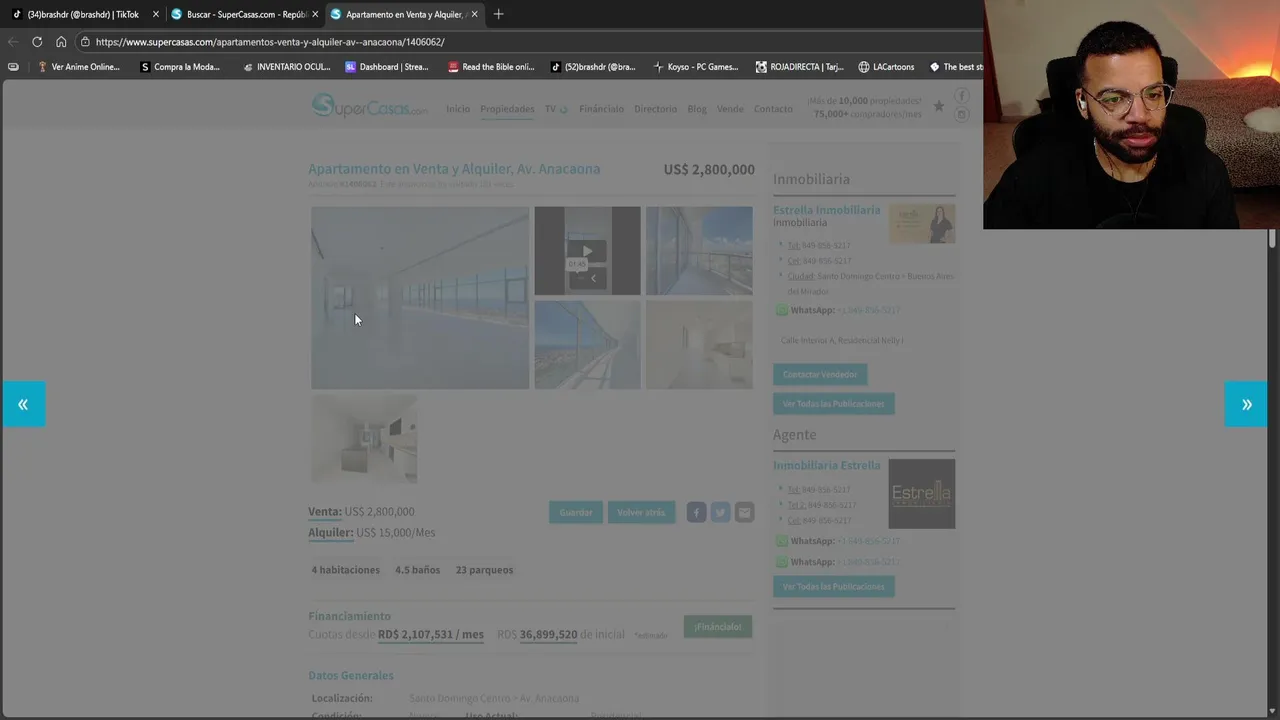Go back in browser history
Image resolution: width=1280 pixels, height=720 pixels.
coord(12,42)
